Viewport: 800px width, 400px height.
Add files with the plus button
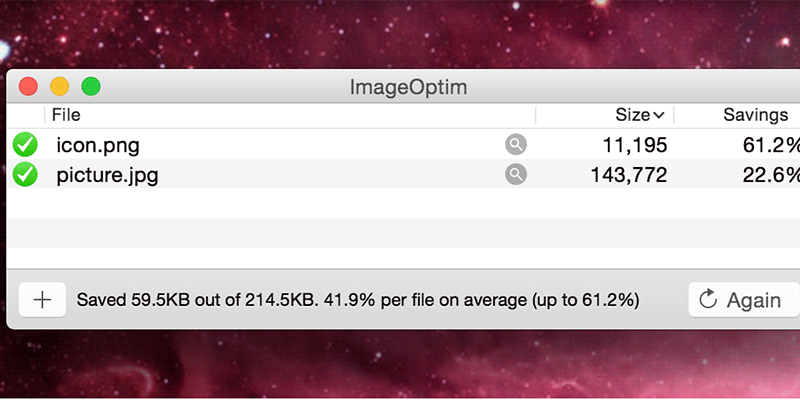click(42, 300)
